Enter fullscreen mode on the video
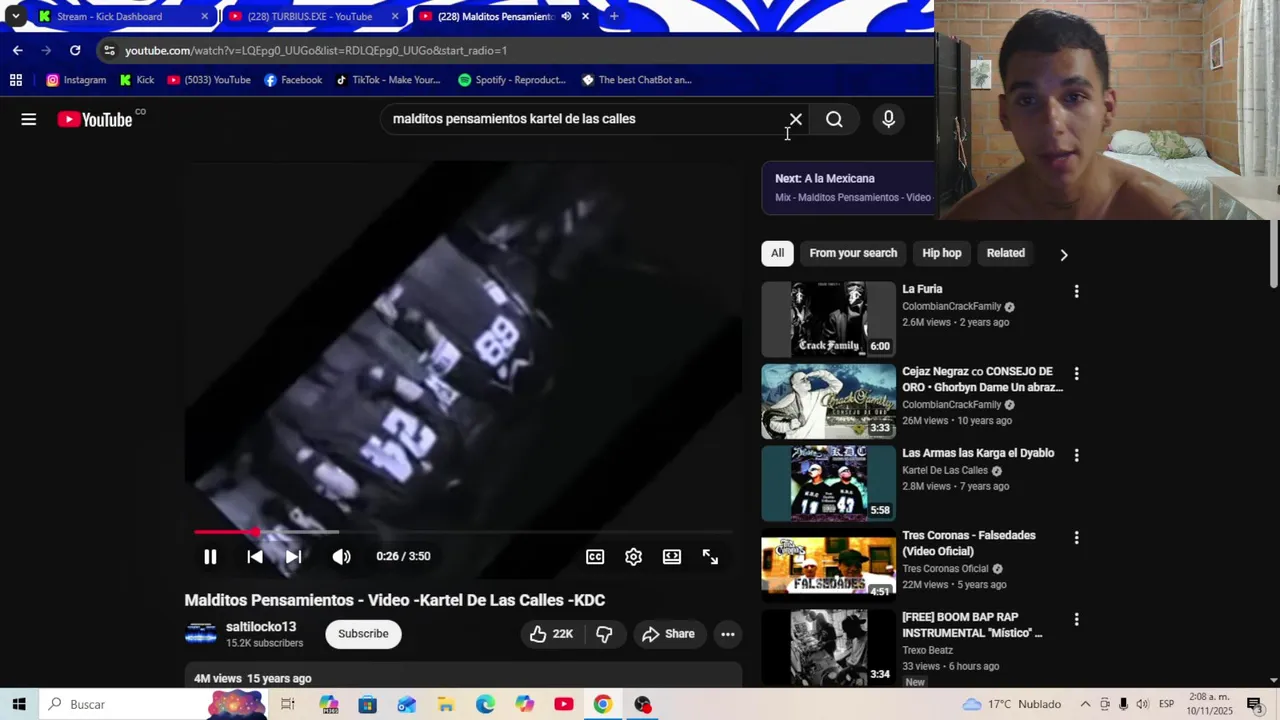This screenshot has width=1280, height=720. pyautogui.click(x=710, y=556)
